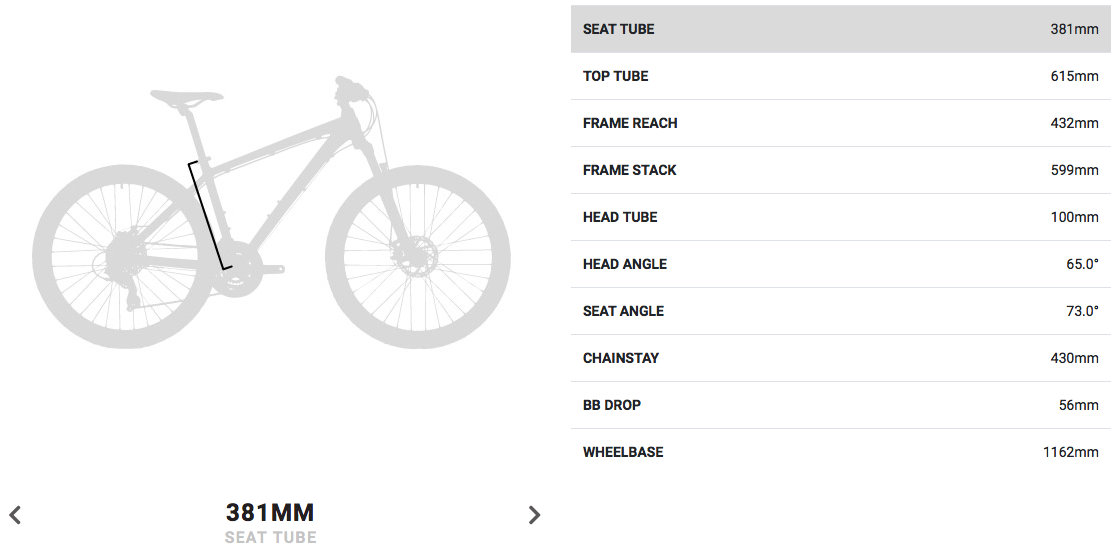Select the BB DROP row
This screenshot has width=1115, height=552.
point(841,405)
